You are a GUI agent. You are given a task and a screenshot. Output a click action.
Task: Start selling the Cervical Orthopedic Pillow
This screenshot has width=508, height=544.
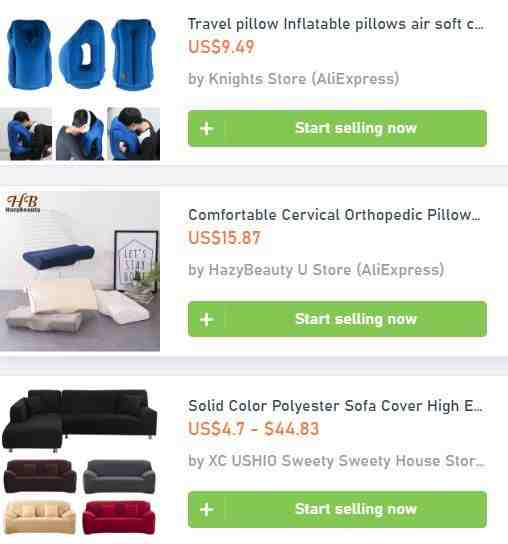(337, 319)
